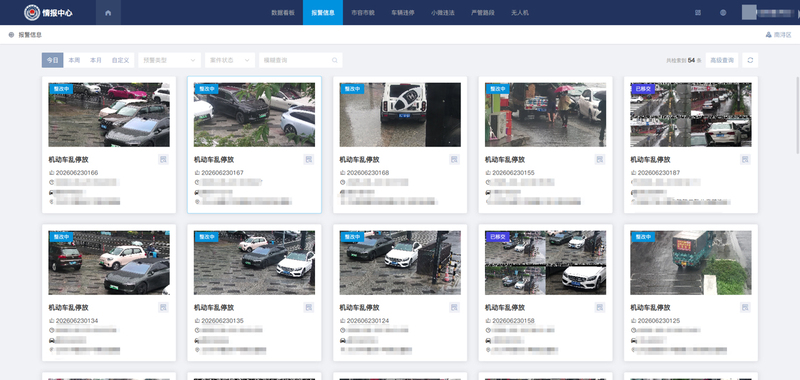This screenshot has width=800, height=380.
Task: Click the 模糊查询 search field
Action: pyautogui.click(x=301, y=60)
